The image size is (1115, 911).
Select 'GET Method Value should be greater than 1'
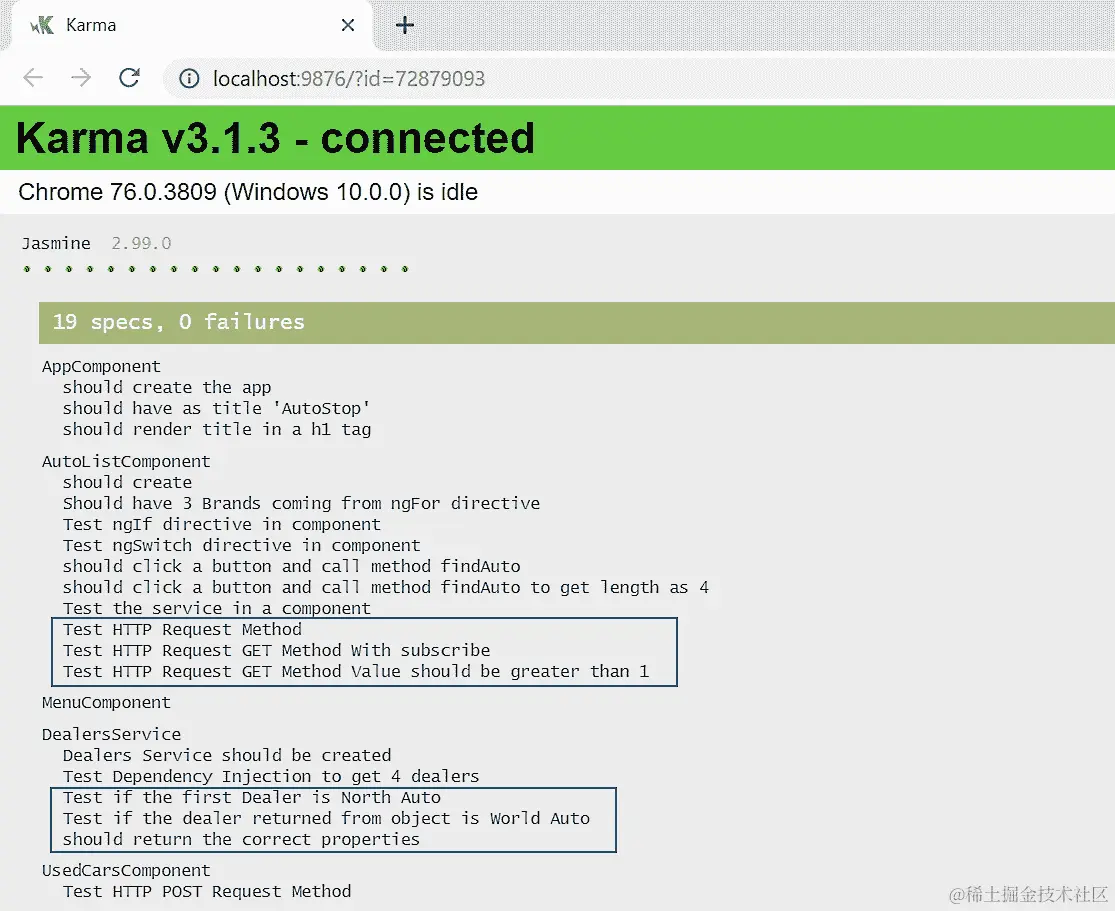pyautogui.click(x=356, y=671)
